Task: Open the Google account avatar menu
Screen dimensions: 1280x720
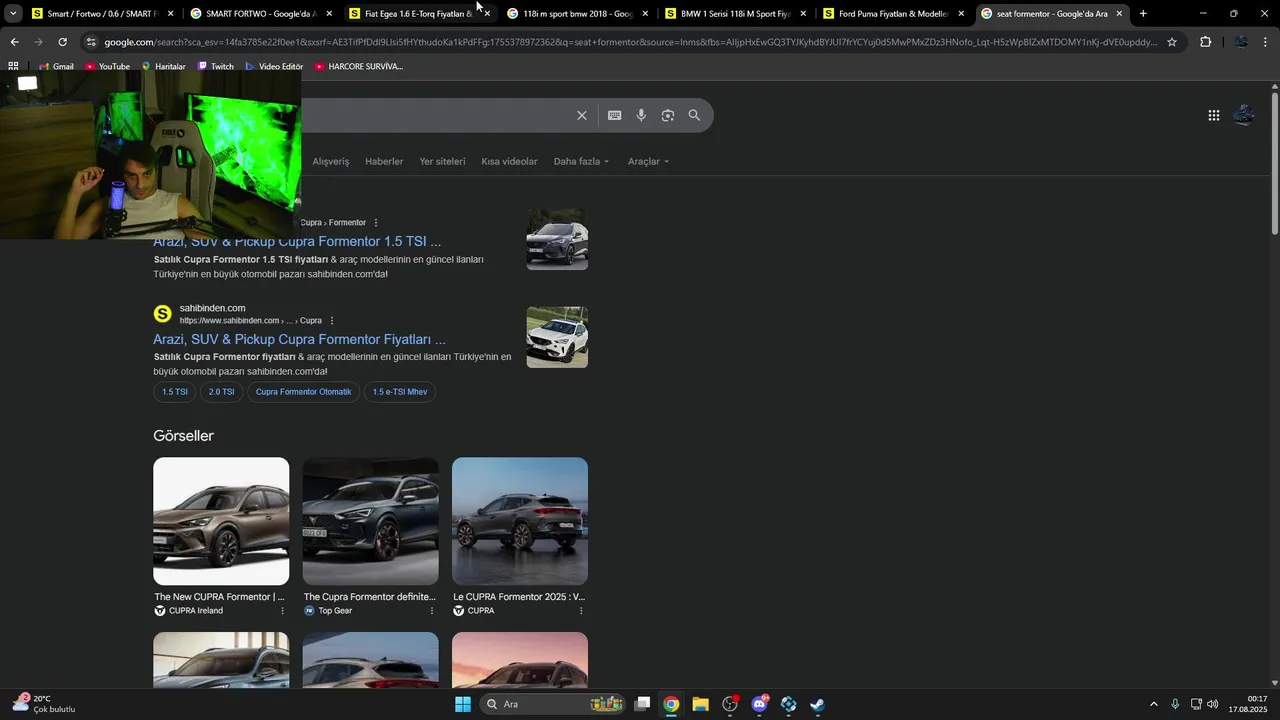Action: pos(1244,115)
